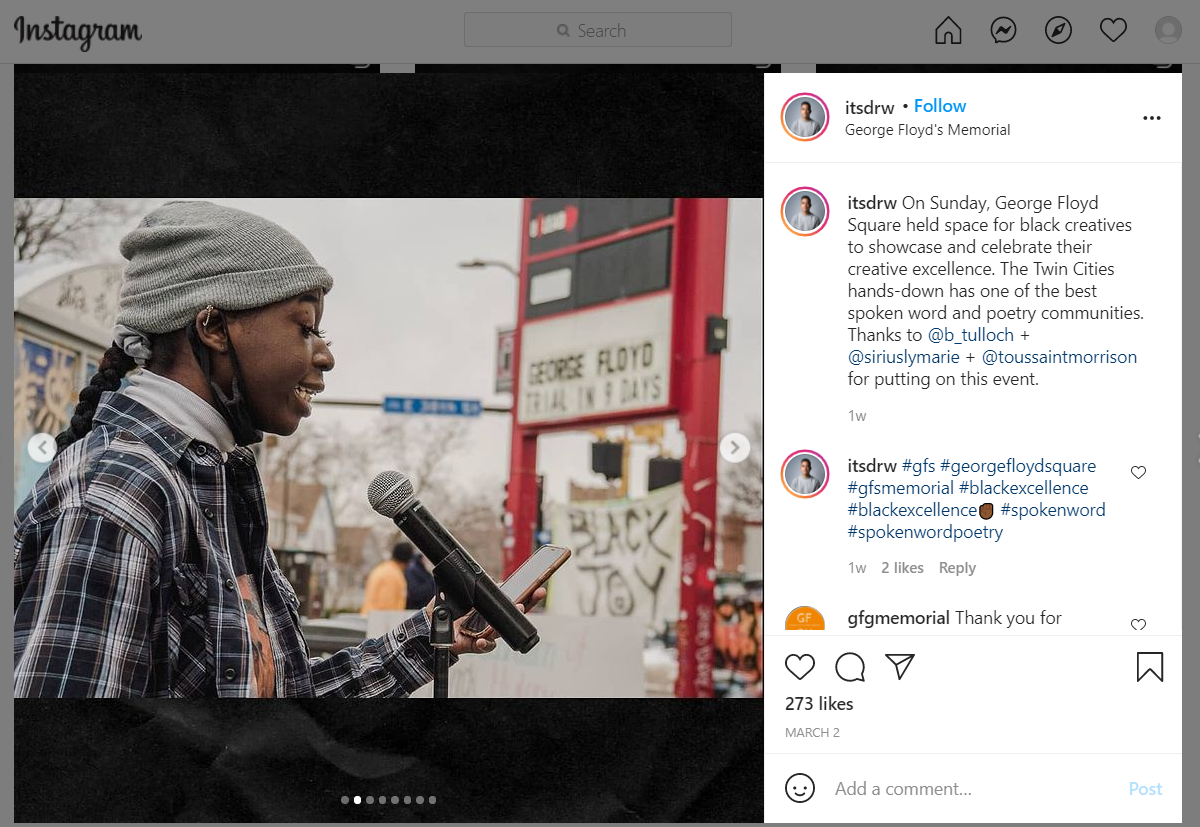
Task: Click the Search input field
Action: point(598,31)
